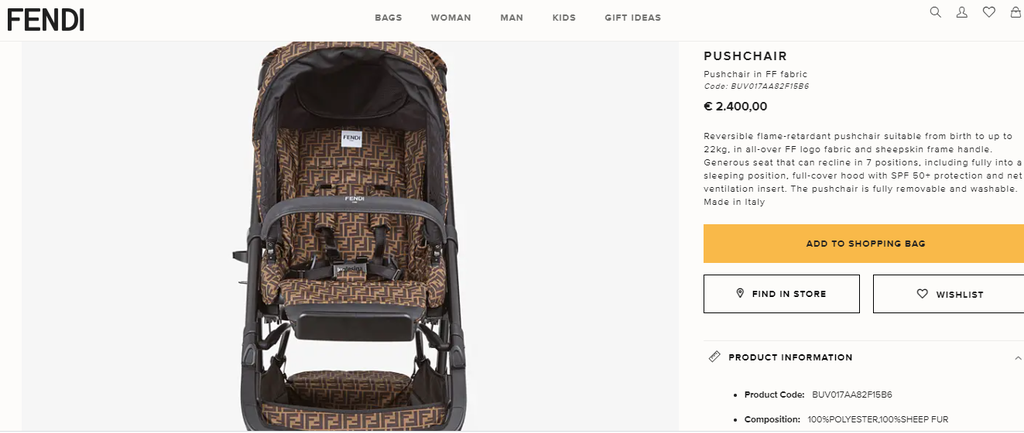Open the Bags menu
Viewport: 1024px width, 433px height.
pos(388,18)
